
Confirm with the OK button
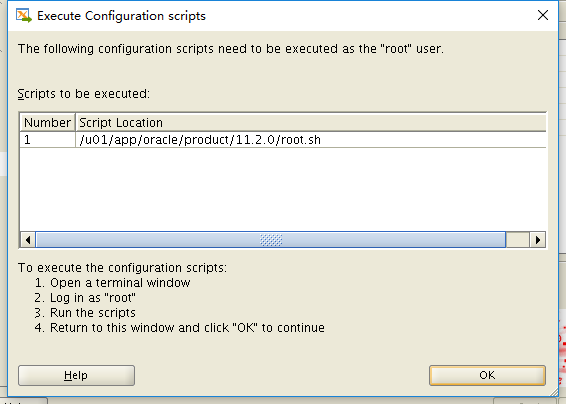[487, 375]
